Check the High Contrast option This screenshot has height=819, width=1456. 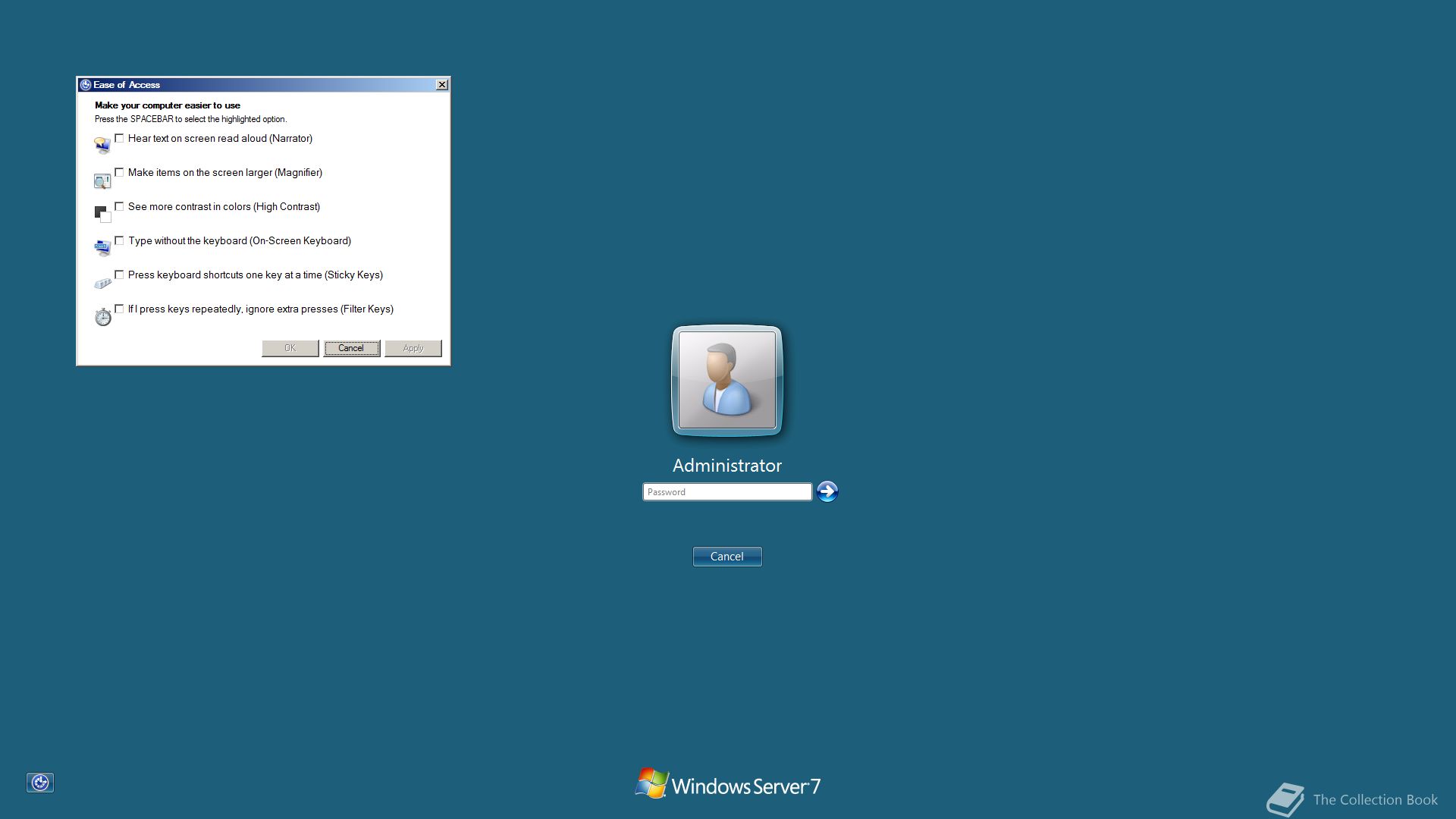click(119, 206)
